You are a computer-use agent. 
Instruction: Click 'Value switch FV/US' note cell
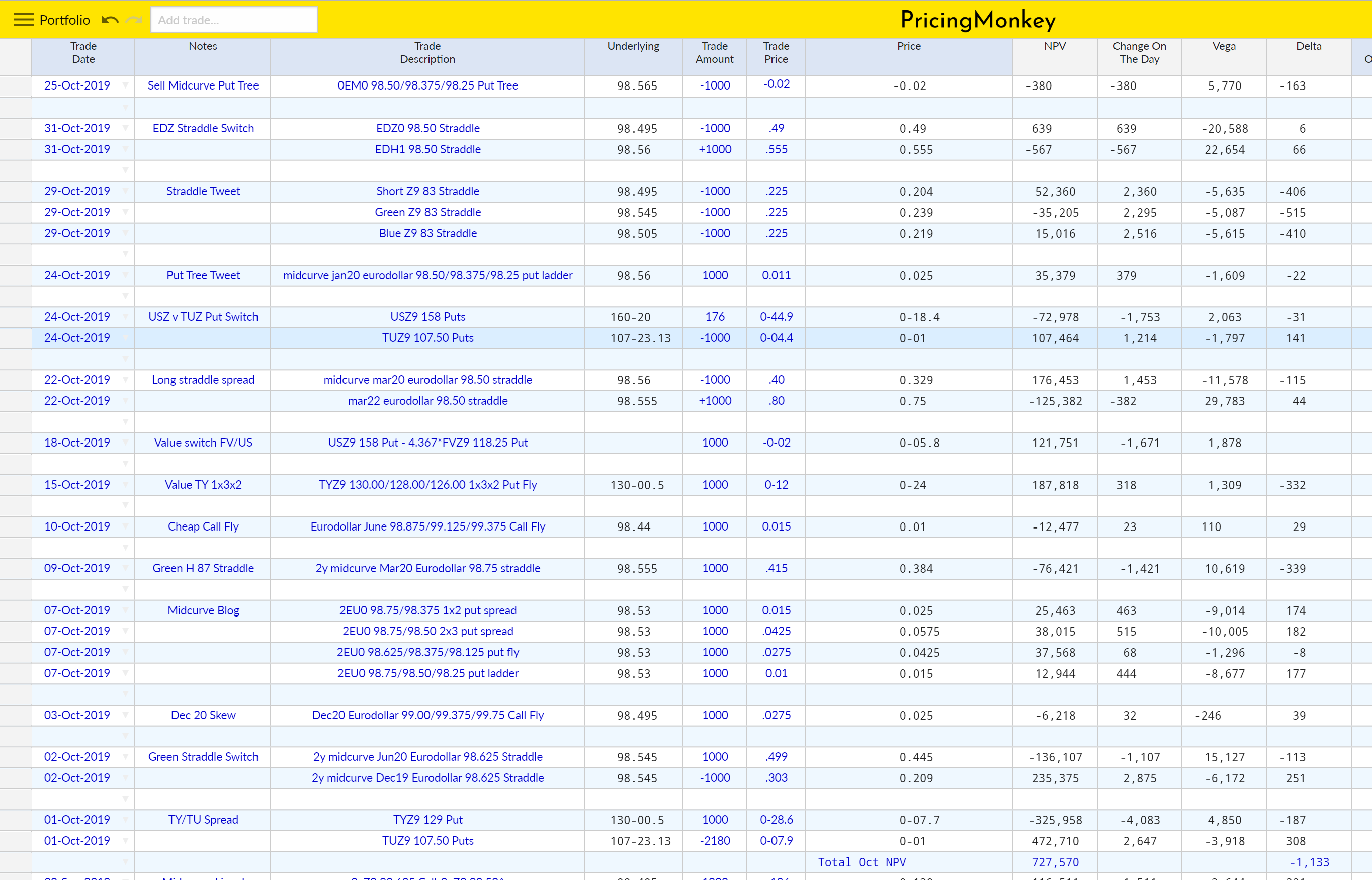point(203,443)
